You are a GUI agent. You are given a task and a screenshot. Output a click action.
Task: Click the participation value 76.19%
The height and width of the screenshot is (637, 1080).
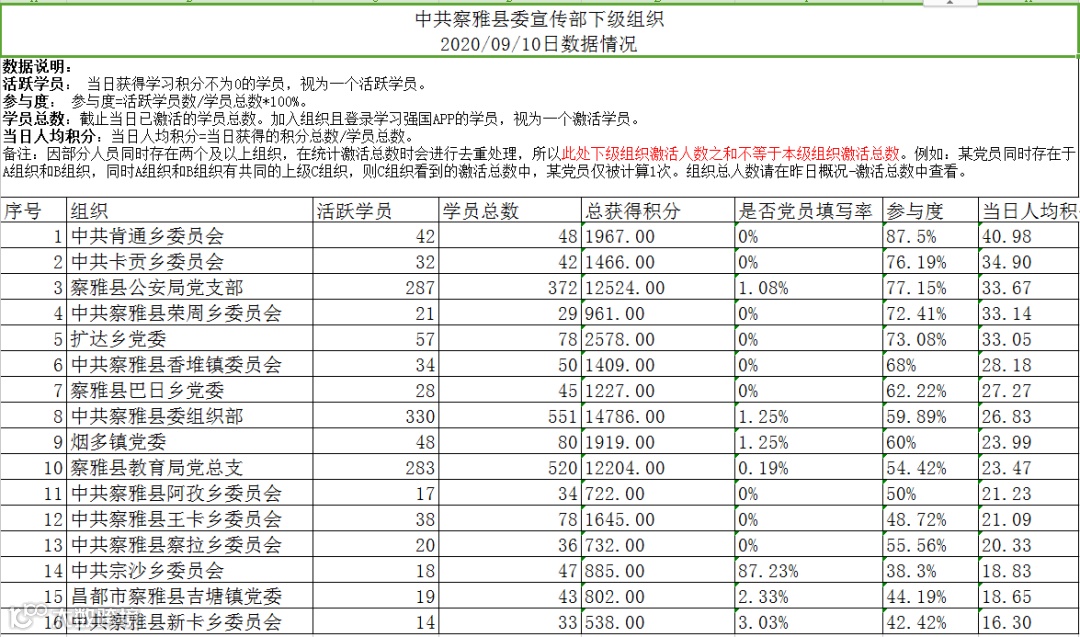click(x=931, y=262)
